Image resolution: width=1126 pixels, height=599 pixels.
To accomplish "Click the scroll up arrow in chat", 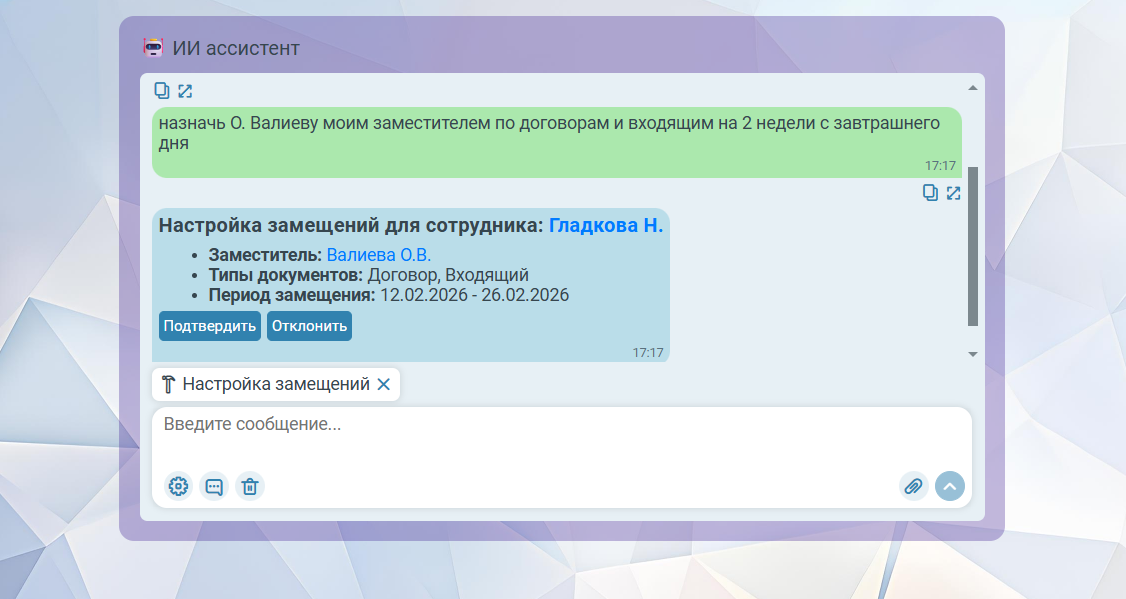I will (x=973, y=88).
